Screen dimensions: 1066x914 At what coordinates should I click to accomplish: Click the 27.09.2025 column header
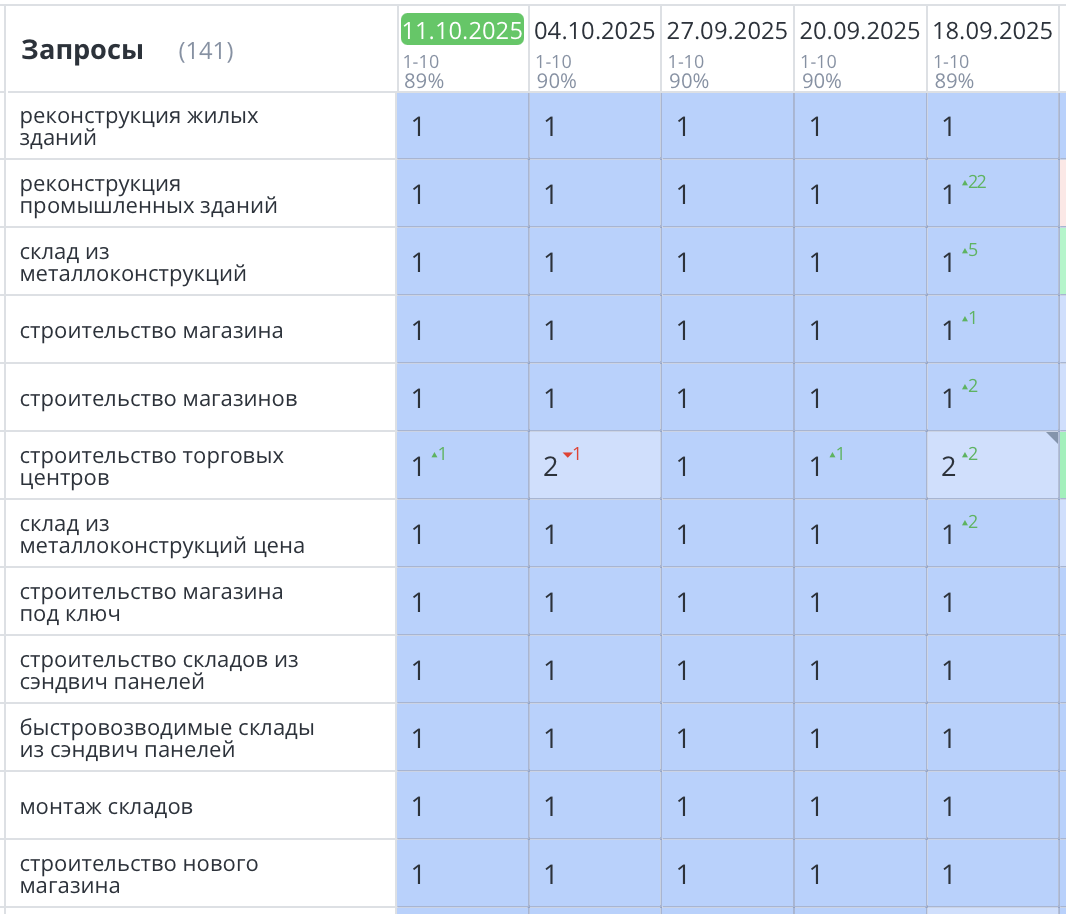point(727,30)
